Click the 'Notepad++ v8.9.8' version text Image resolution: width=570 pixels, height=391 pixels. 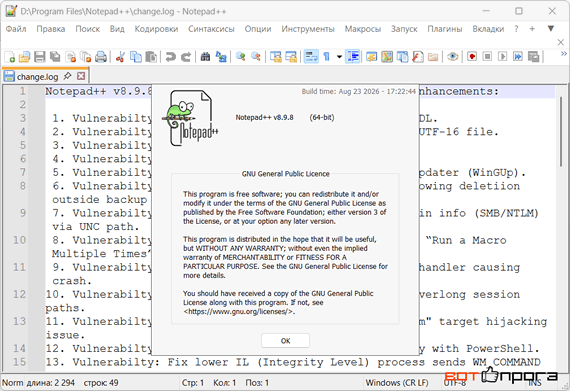[x=265, y=117]
